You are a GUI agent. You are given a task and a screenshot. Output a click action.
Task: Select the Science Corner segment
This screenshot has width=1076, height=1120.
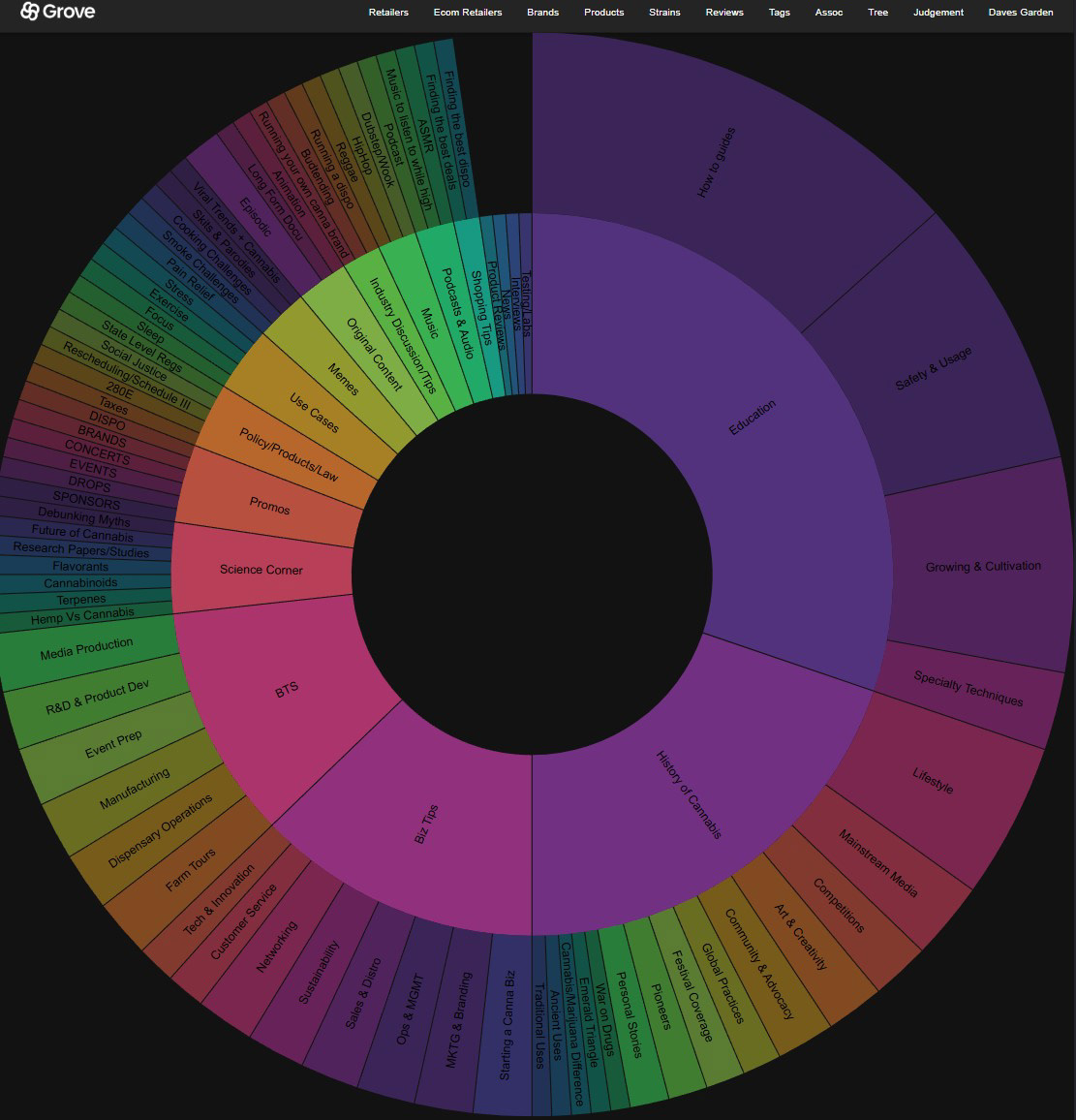[x=261, y=570]
